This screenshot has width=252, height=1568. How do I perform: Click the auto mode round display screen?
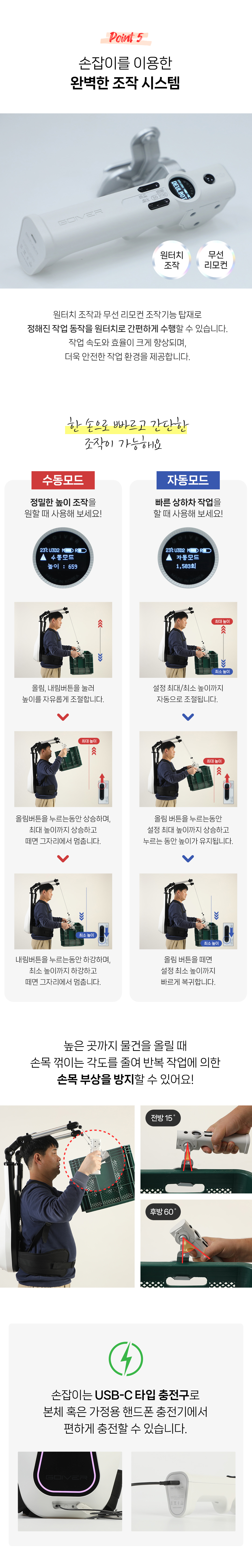click(x=188, y=558)
